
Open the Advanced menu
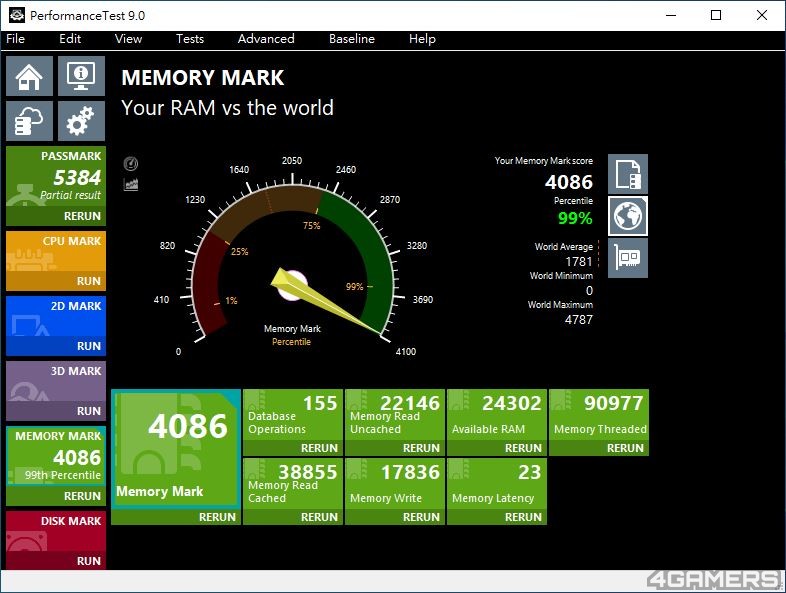coord(266,39)
